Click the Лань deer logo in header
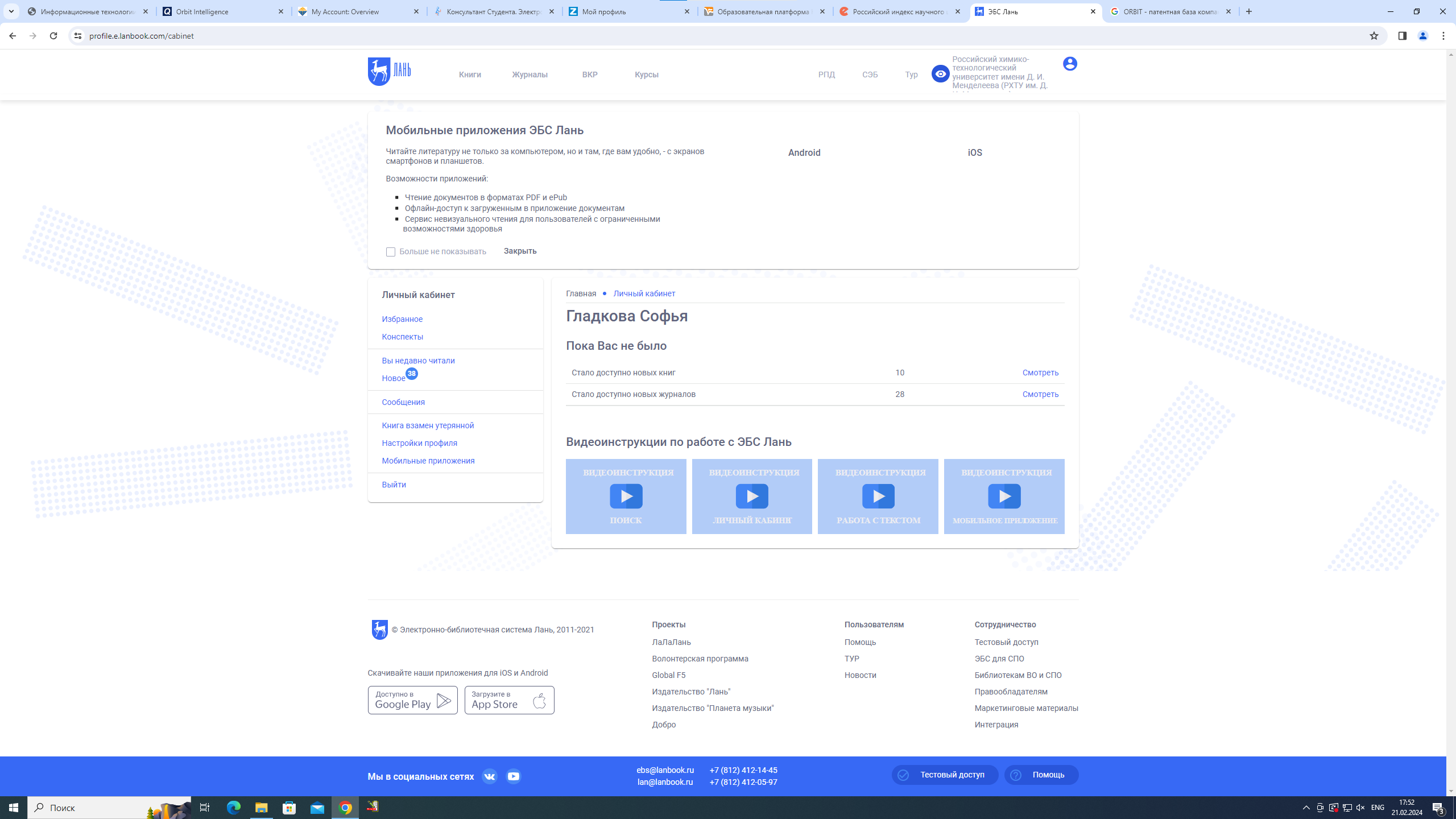This screenshot has width=1456, height=819. [x=389, y=72]
